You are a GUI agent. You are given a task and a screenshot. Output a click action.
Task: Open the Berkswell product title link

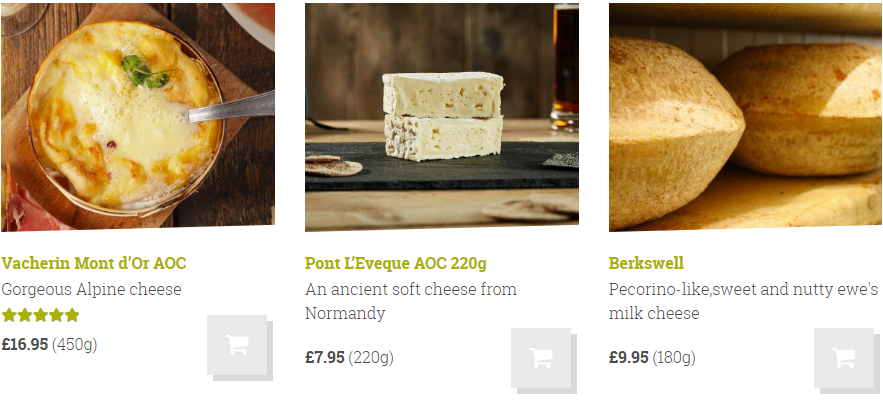click(646, 263)
